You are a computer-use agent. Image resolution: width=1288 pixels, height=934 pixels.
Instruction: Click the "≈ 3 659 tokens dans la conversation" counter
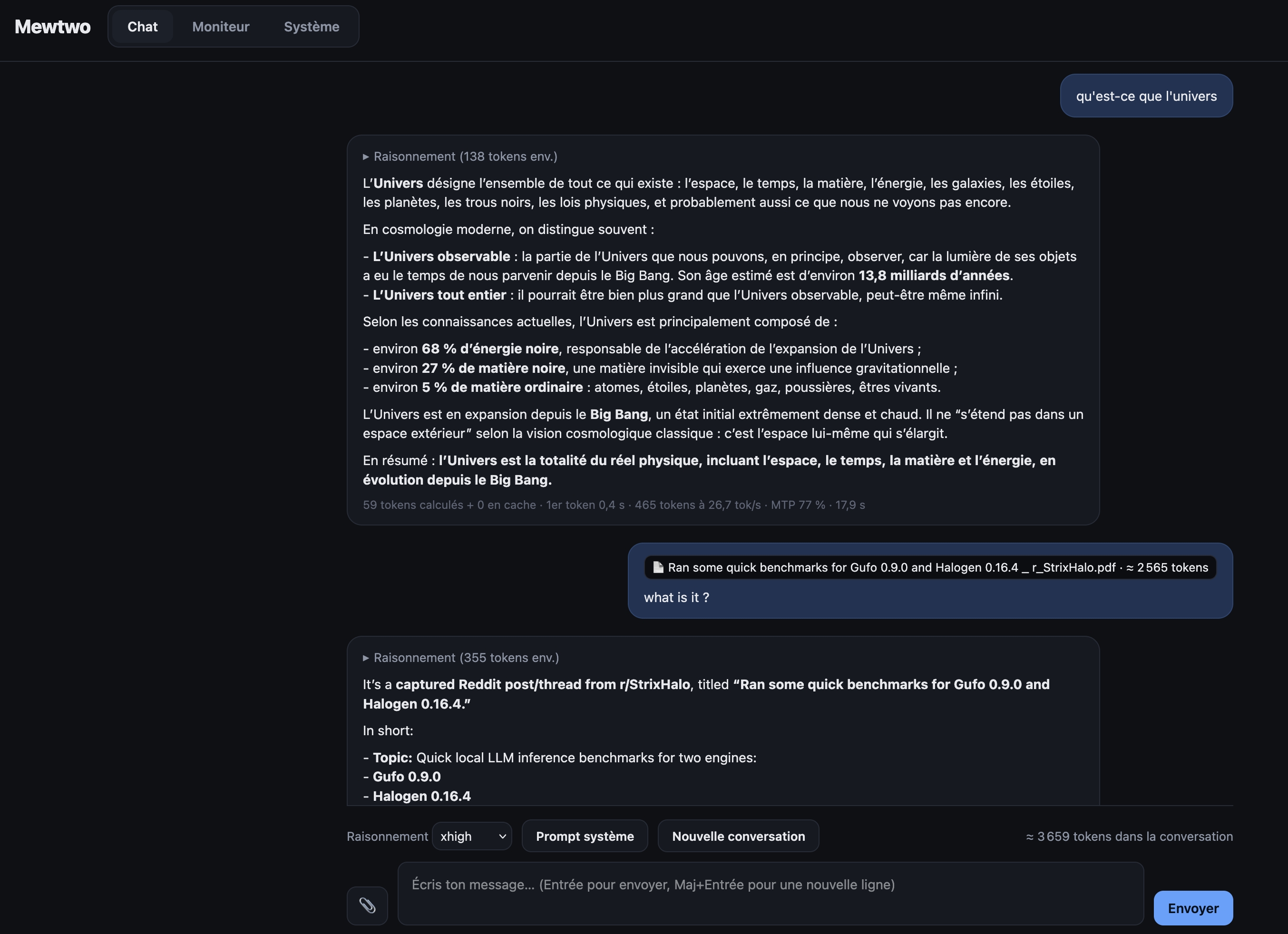pos(1129,837)
